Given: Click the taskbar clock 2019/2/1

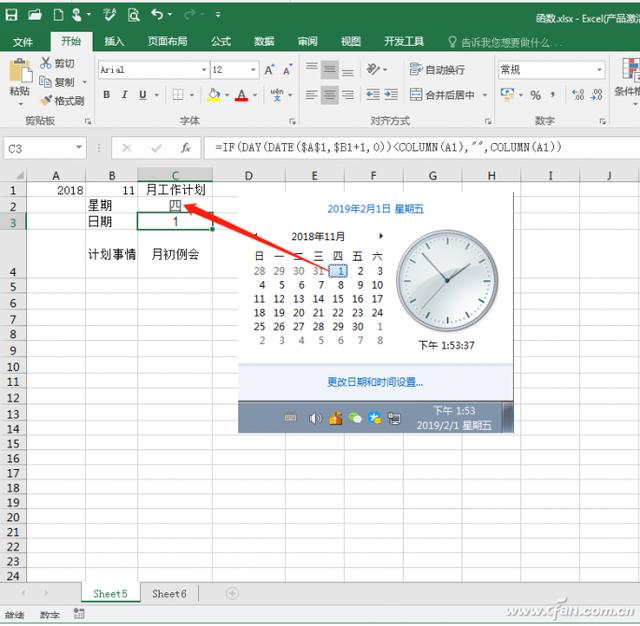Looking at the screenshot, I should coord(454,418).
